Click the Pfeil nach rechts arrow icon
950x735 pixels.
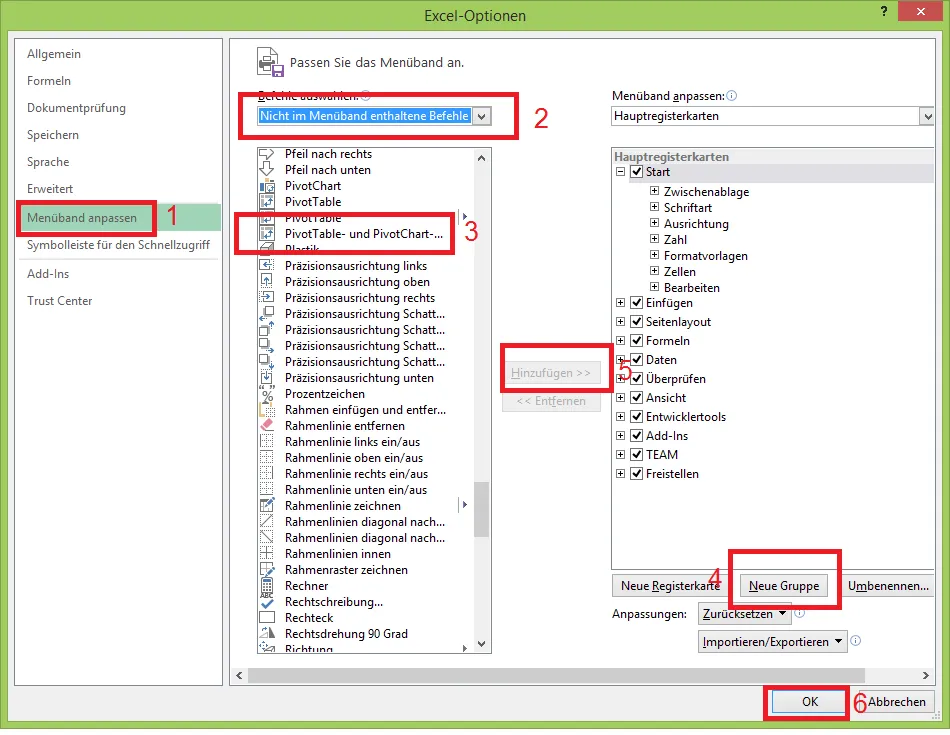267,154
